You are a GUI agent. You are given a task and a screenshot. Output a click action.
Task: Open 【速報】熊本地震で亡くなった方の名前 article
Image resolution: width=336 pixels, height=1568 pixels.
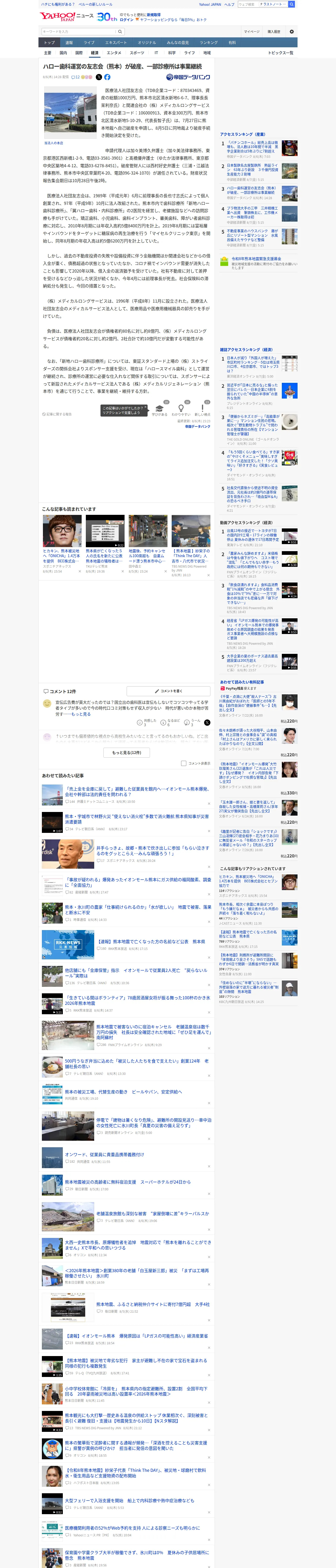coord(151,942)
